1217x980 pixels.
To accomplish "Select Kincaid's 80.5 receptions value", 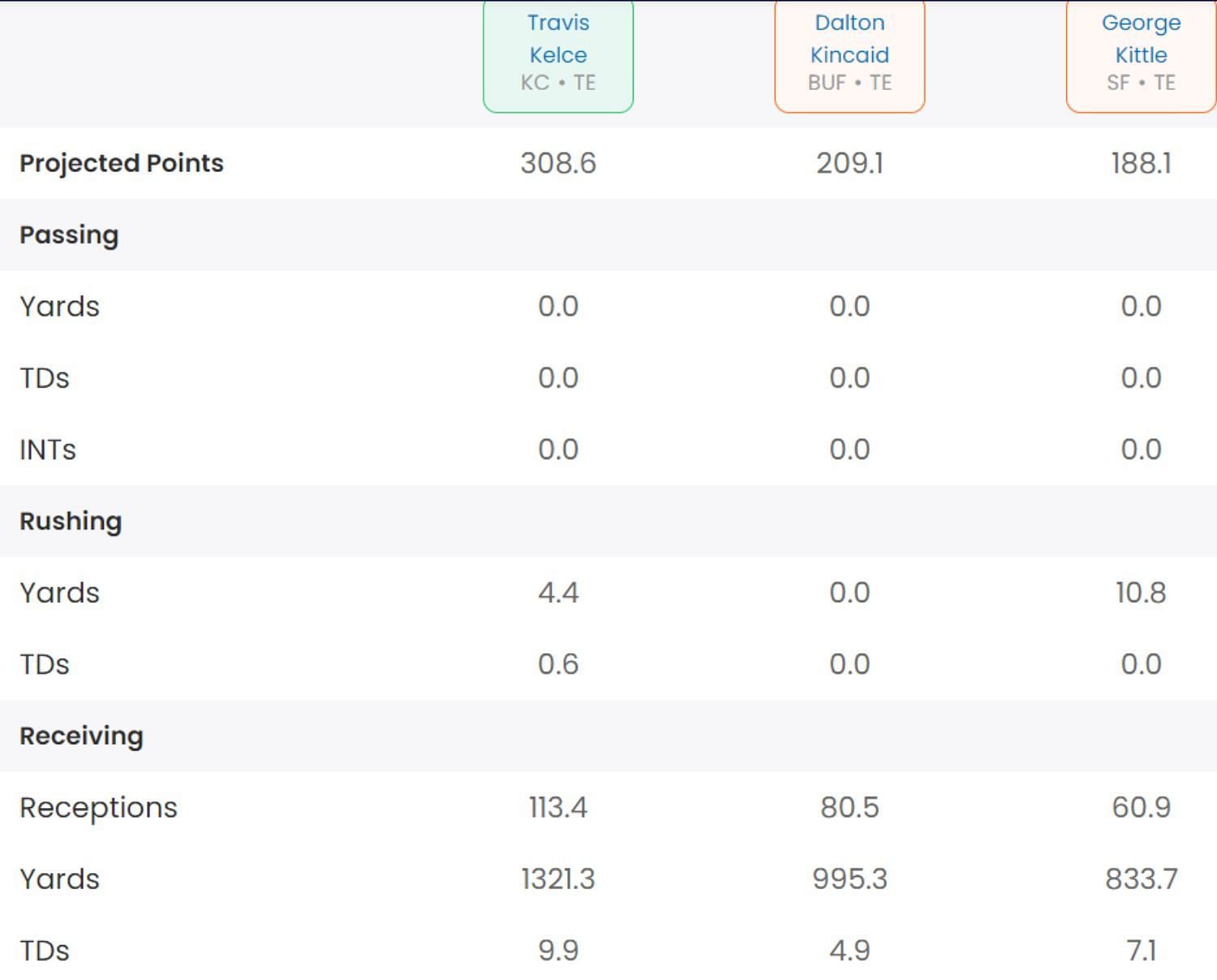I will [x=849, y=808].
